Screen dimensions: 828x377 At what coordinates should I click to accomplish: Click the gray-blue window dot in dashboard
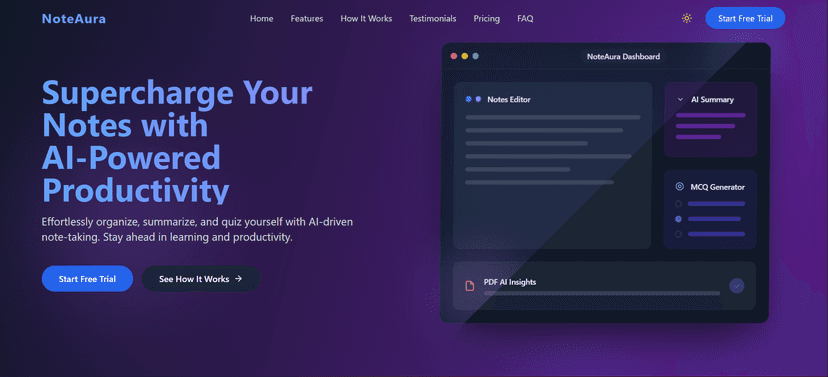coord(475,56)
